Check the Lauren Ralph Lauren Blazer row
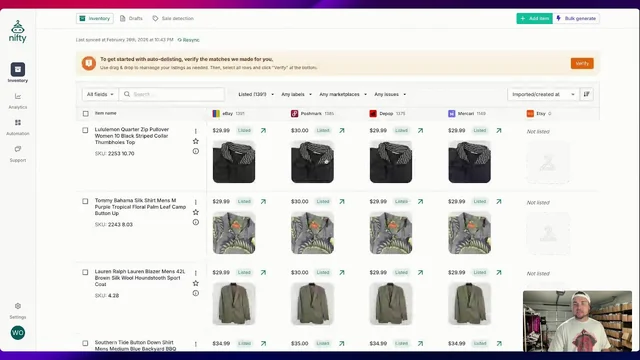The image size is (640, 360). (85, 272)
